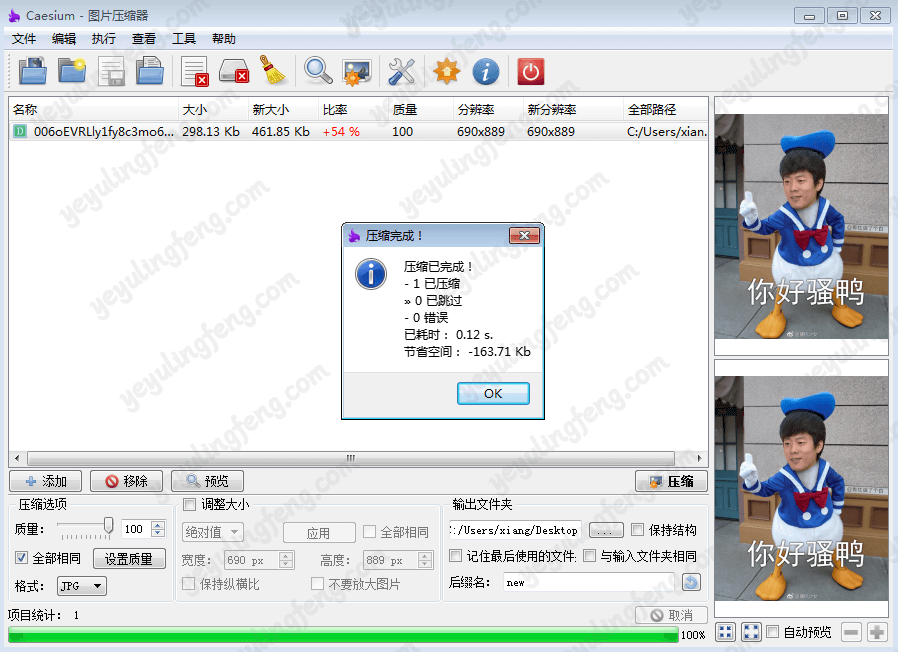Check the 保持纵横比 option
898x652 pixels.
(188, 583)
